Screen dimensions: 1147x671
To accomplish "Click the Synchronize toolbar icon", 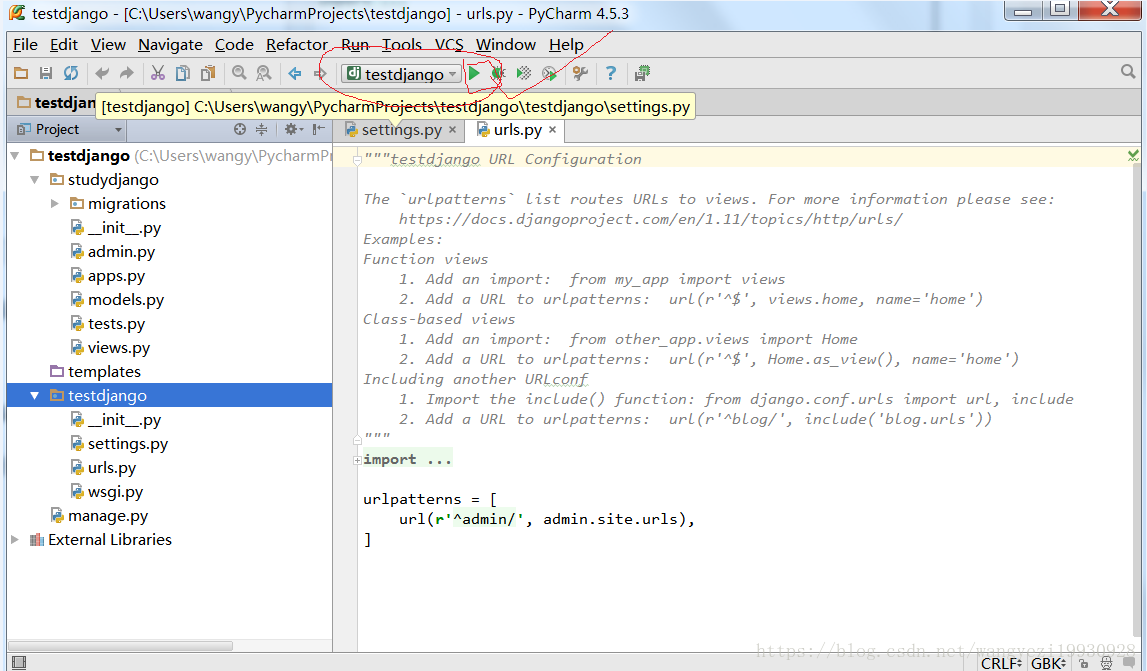I will tap(70, 73).
